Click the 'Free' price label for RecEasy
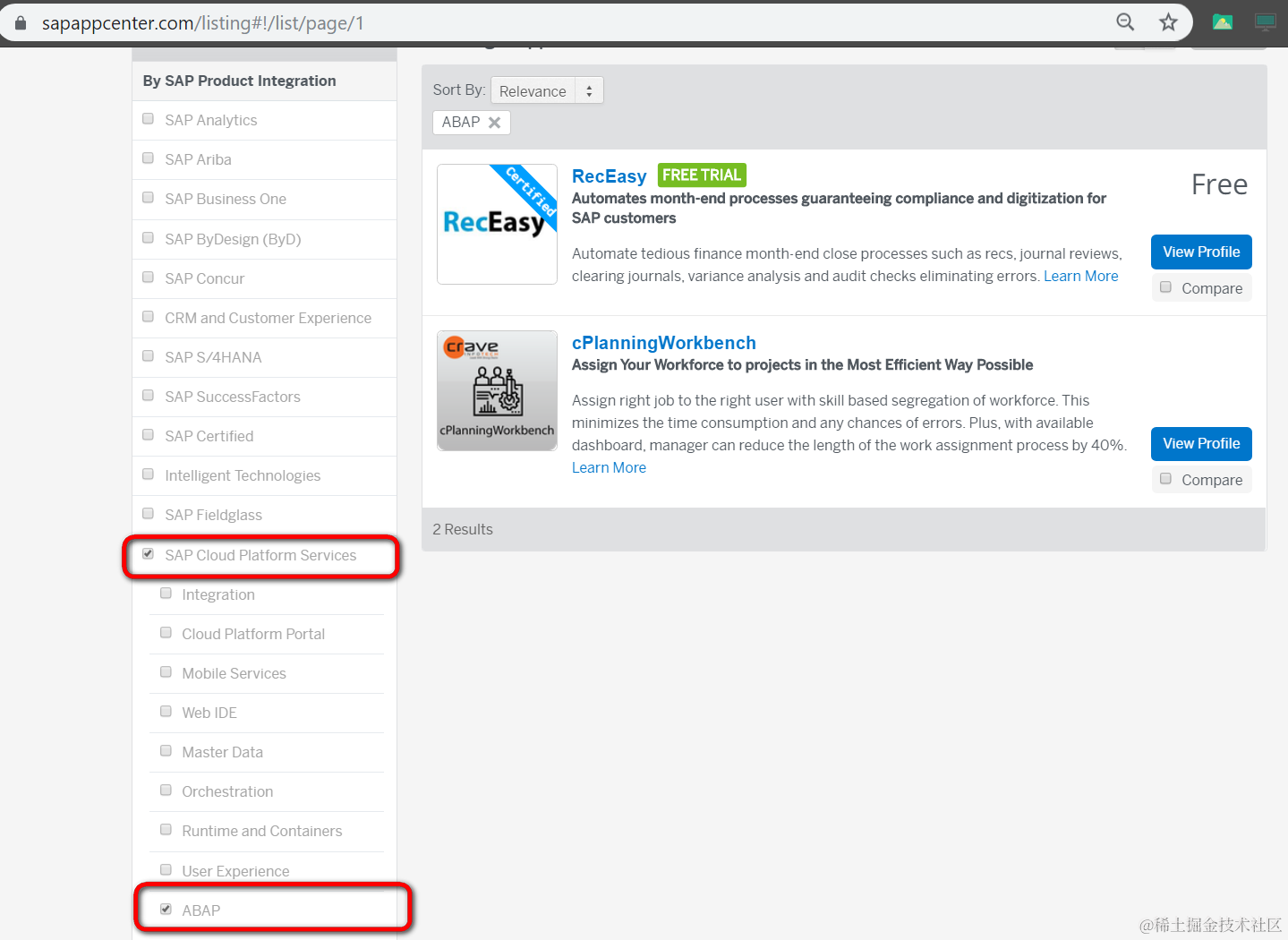1288x940 pixels. tap(1219, 184)
